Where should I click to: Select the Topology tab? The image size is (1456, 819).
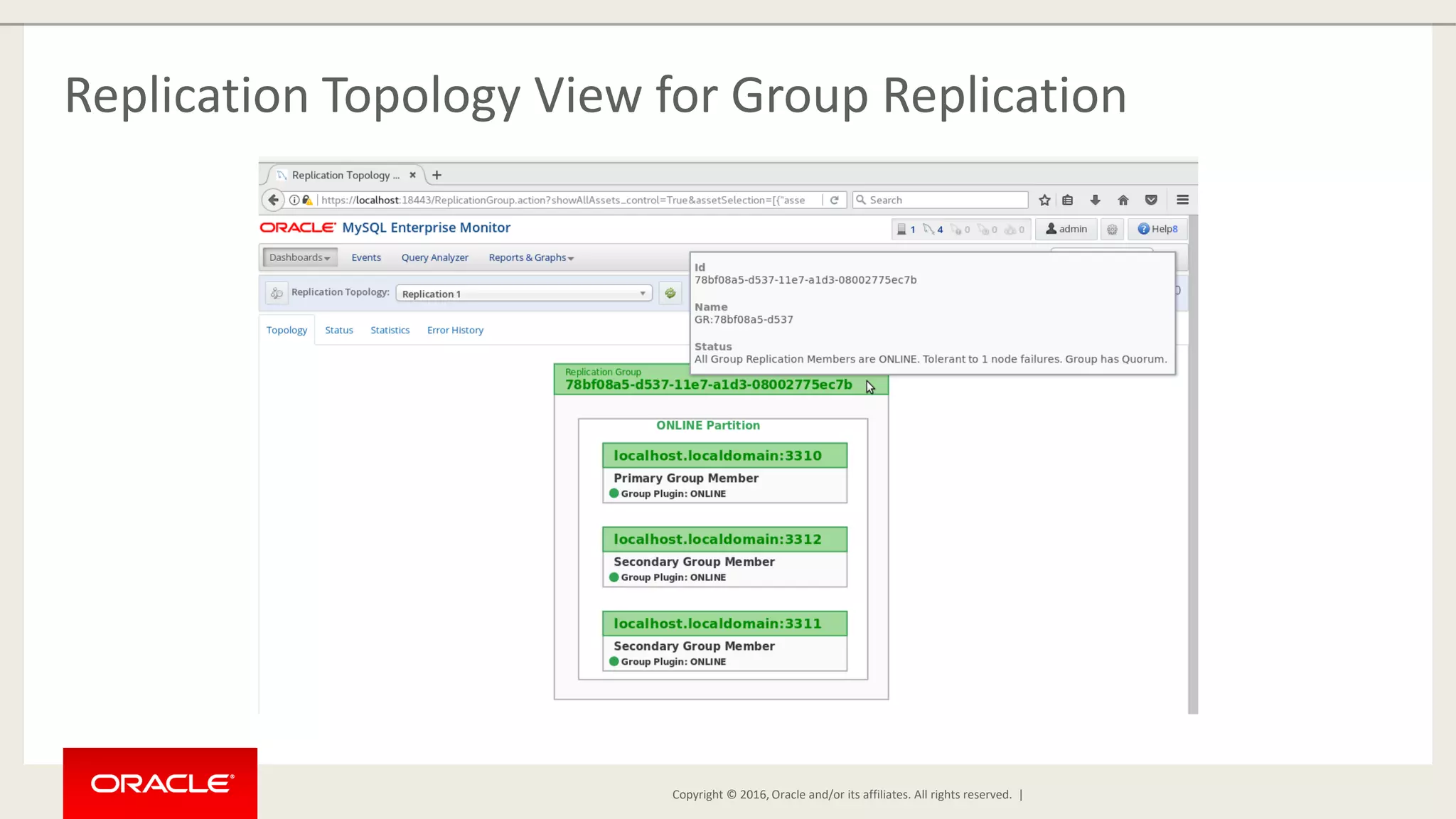(287, 330)
